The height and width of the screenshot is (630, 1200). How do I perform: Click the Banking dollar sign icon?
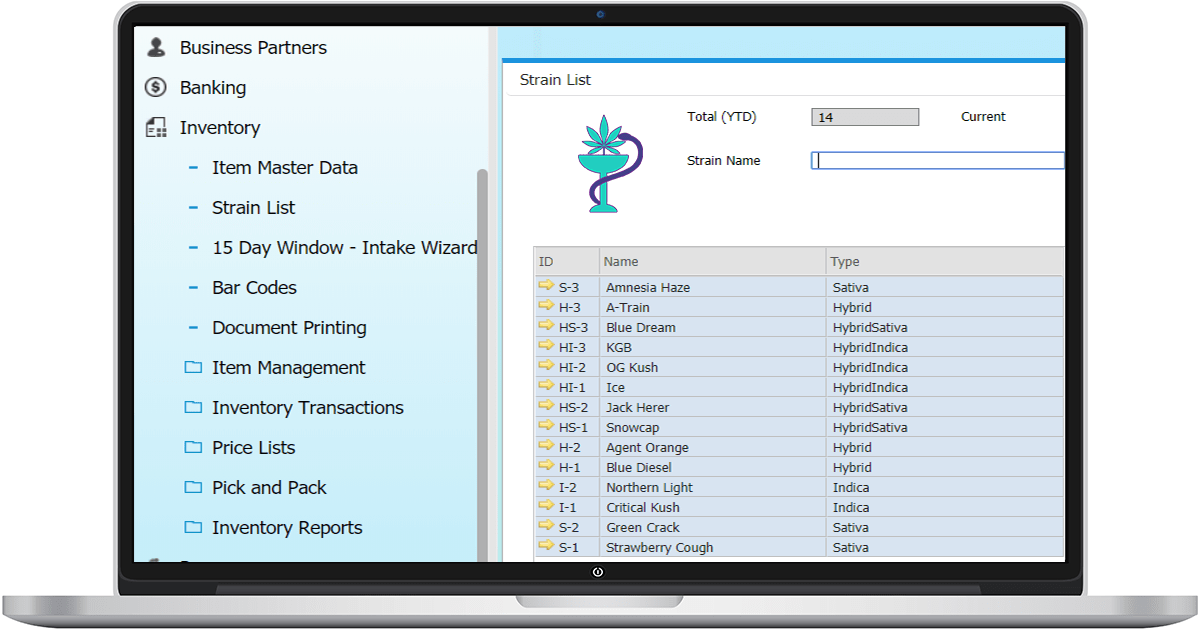click(x=155, y=88)
